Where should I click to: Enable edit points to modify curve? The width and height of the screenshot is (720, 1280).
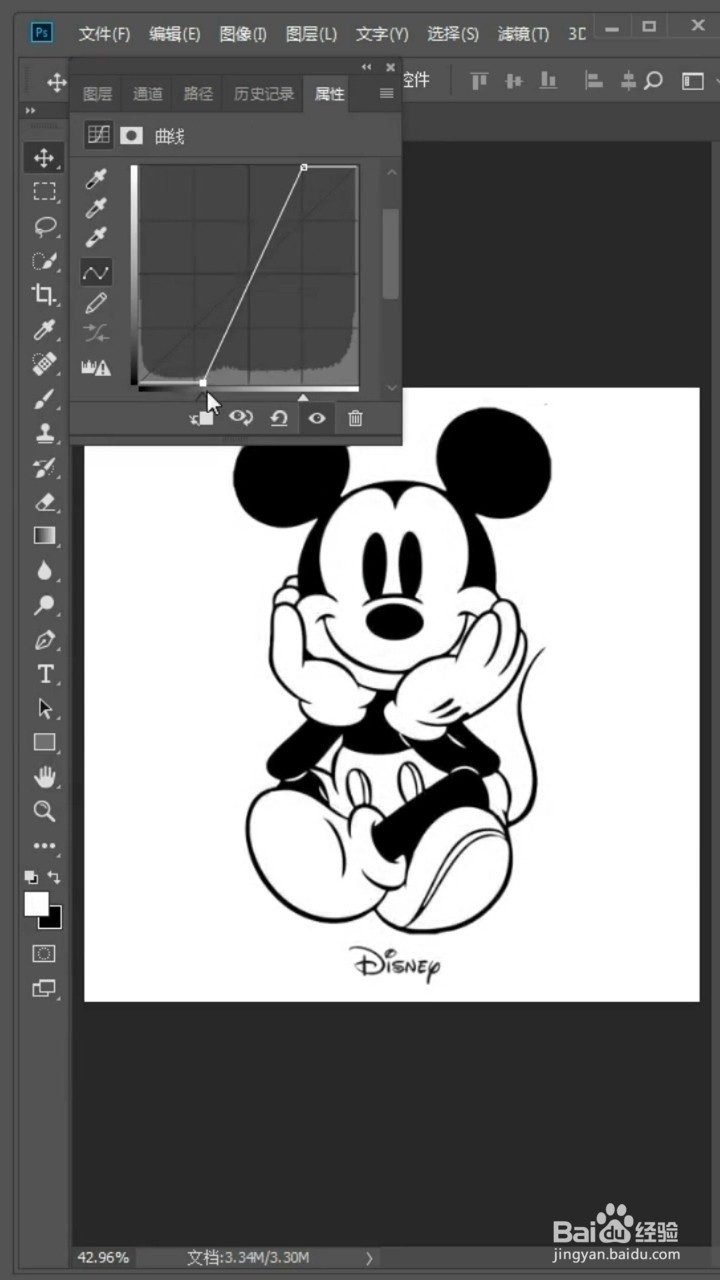[97, 272]
